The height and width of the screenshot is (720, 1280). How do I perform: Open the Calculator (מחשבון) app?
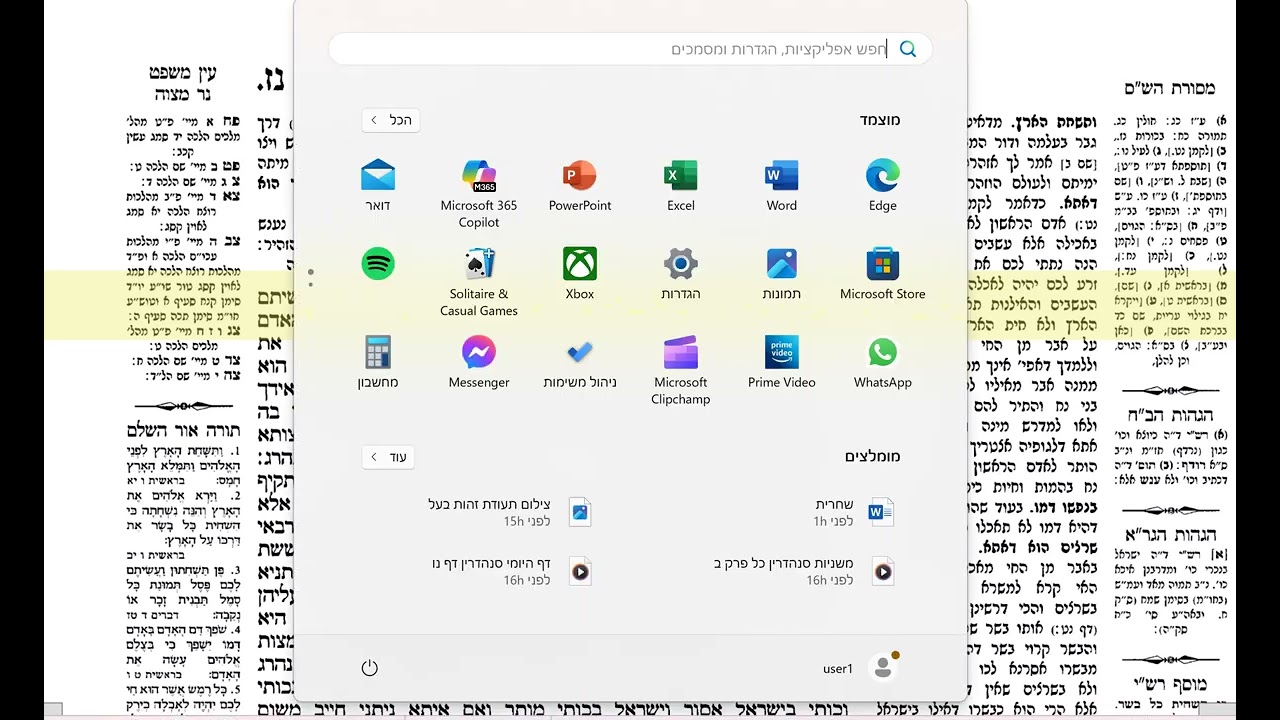point(377,362)
